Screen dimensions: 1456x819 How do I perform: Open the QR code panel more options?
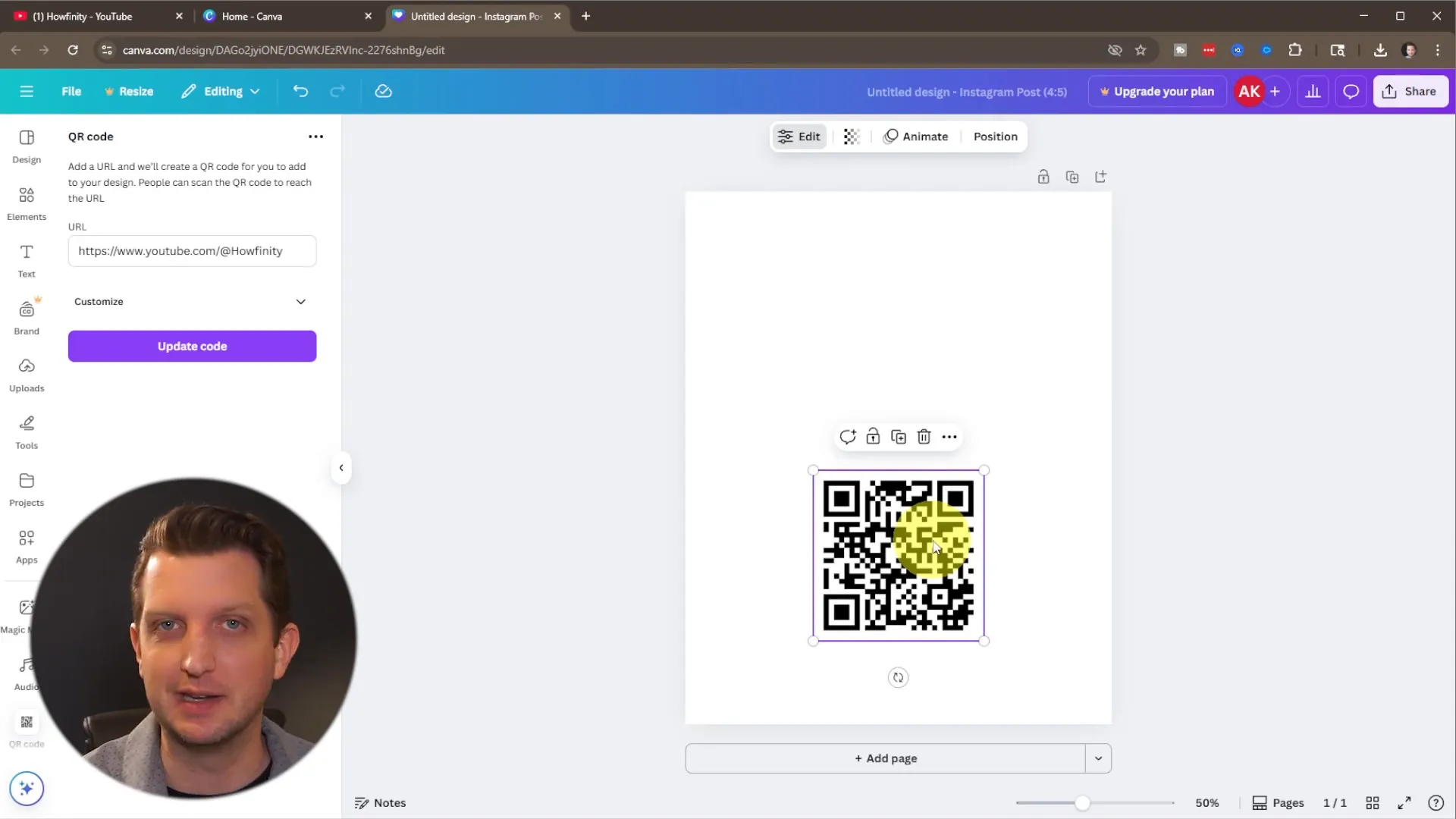[x=315, y=136]
